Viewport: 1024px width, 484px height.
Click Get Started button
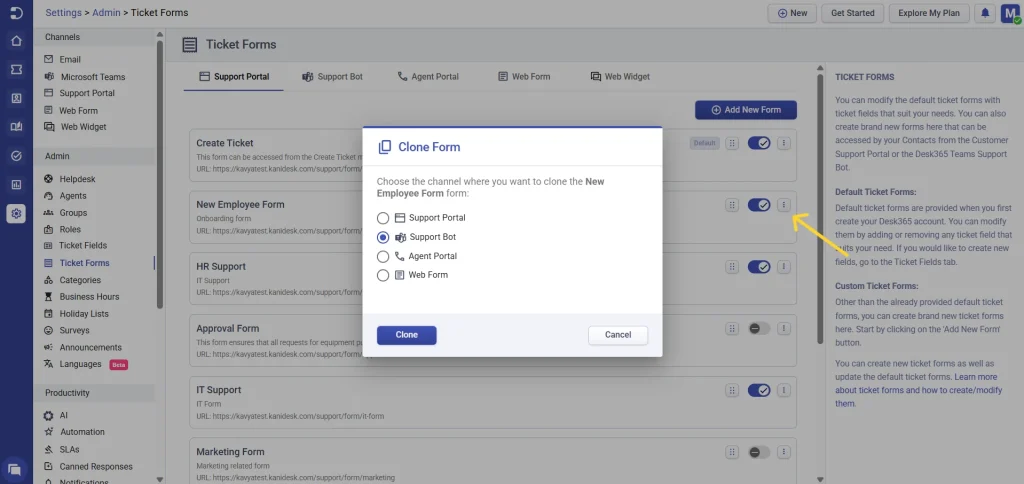pyautogui.click(x=852, y=13)
